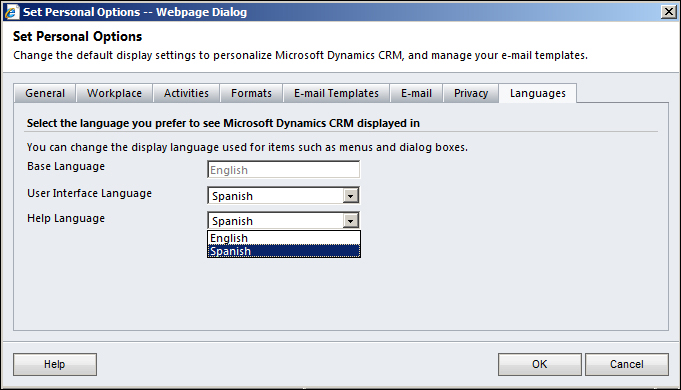Collapse the Help Language dropdown arrow
681x390 pixels.
tap(350, 221)
